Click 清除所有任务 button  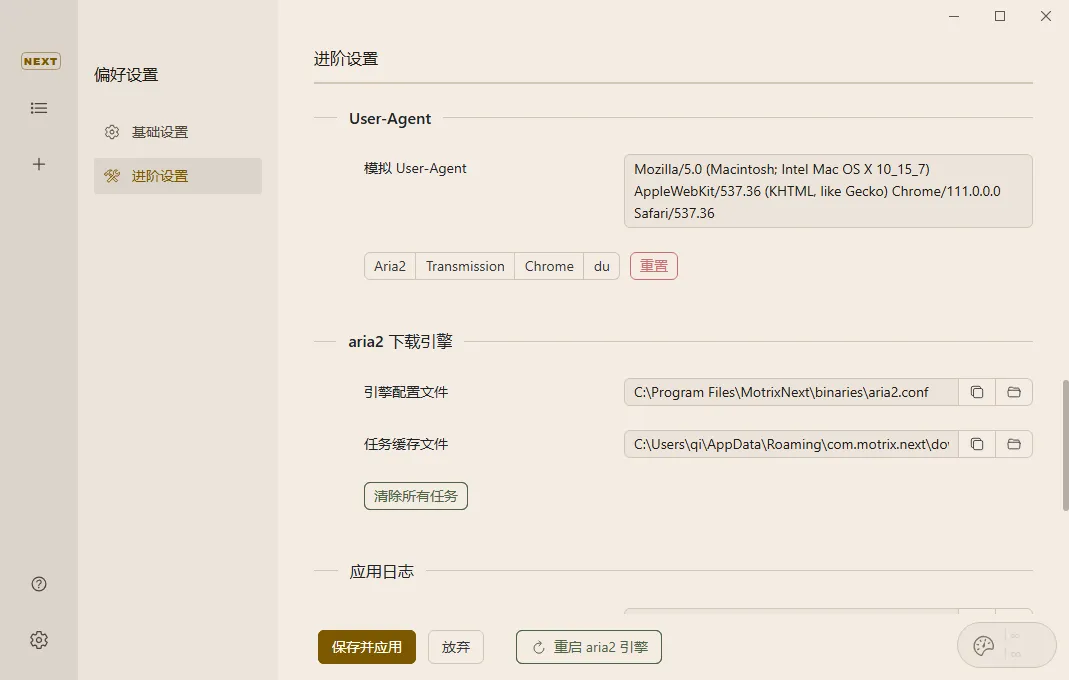pyautogui.click(x=416, y=496)
